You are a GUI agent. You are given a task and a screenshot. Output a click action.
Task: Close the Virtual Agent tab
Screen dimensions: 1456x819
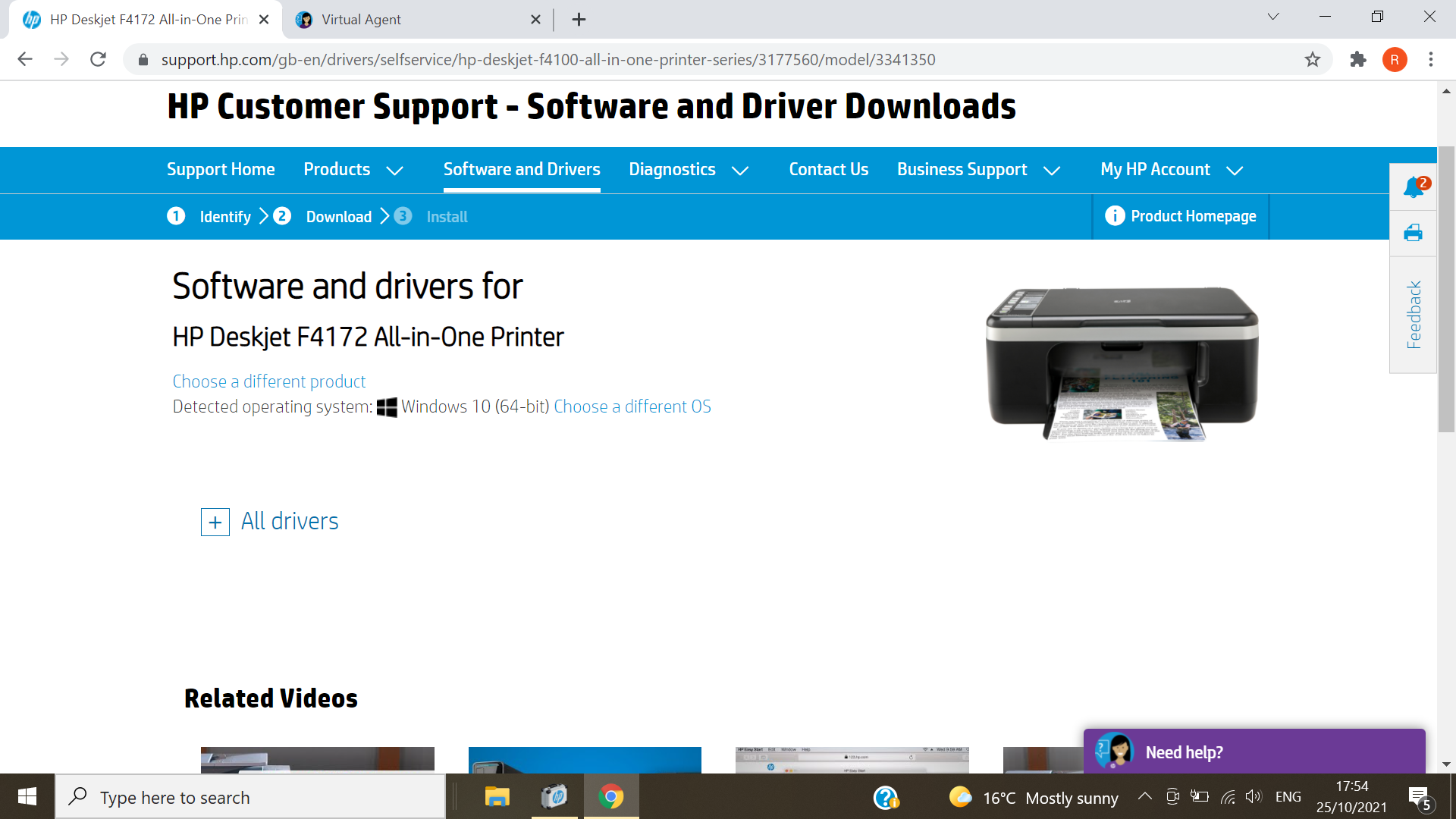535,19
